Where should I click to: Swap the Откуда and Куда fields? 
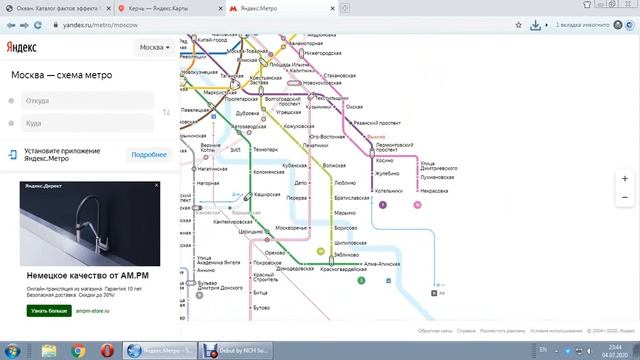(x=166, y=112)
